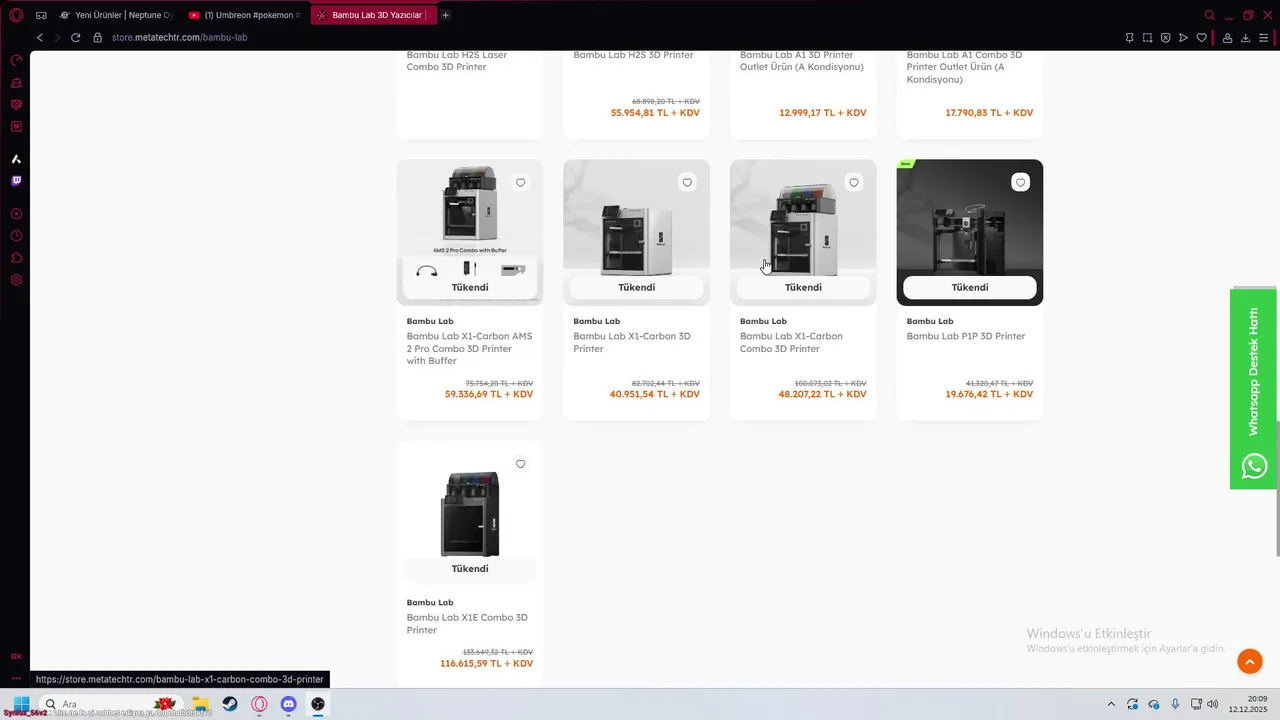Click the pin icon in address bar
This screenshot has width=1280, height=720.
[x=1129, y=37]
